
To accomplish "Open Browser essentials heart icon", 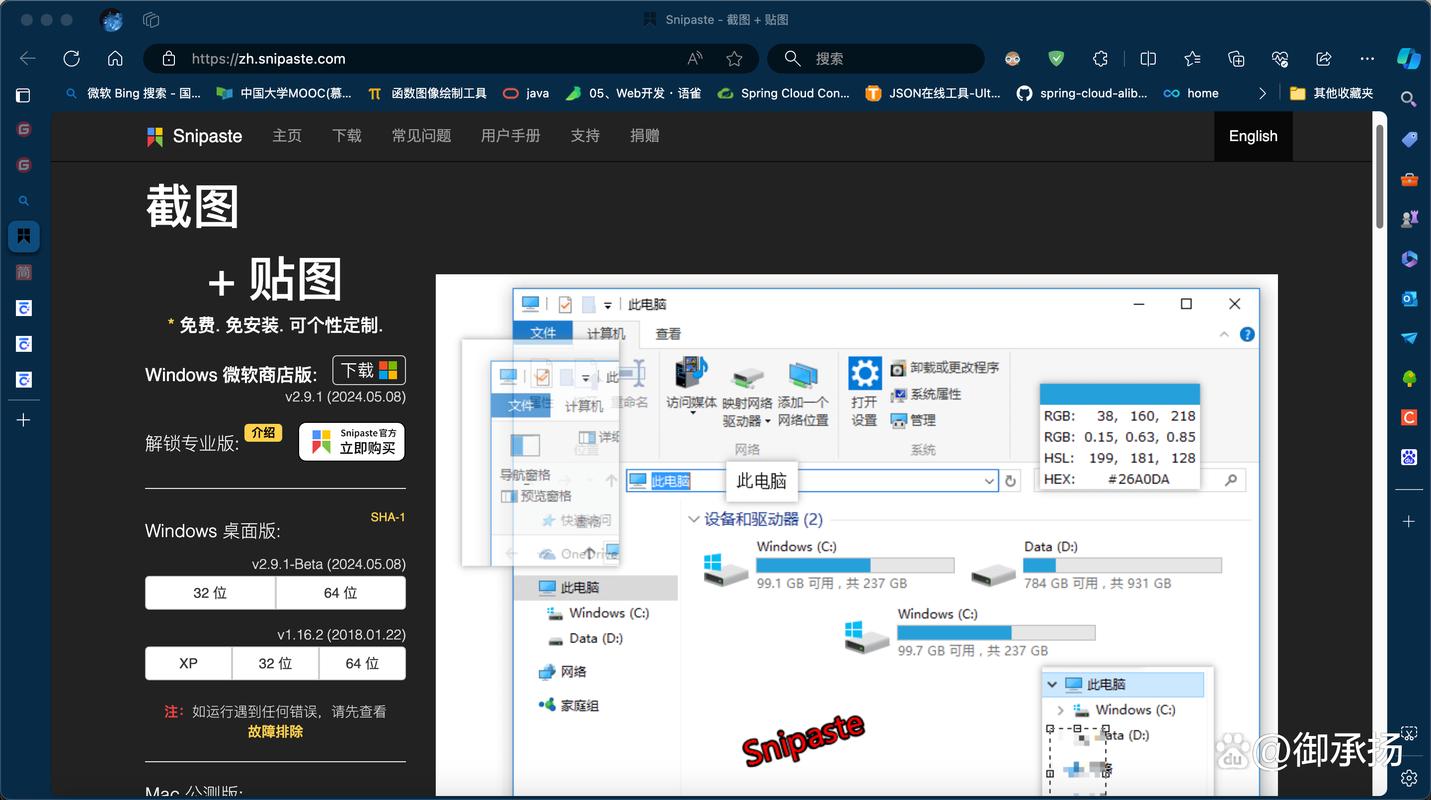I will [x=1280, y=59].
